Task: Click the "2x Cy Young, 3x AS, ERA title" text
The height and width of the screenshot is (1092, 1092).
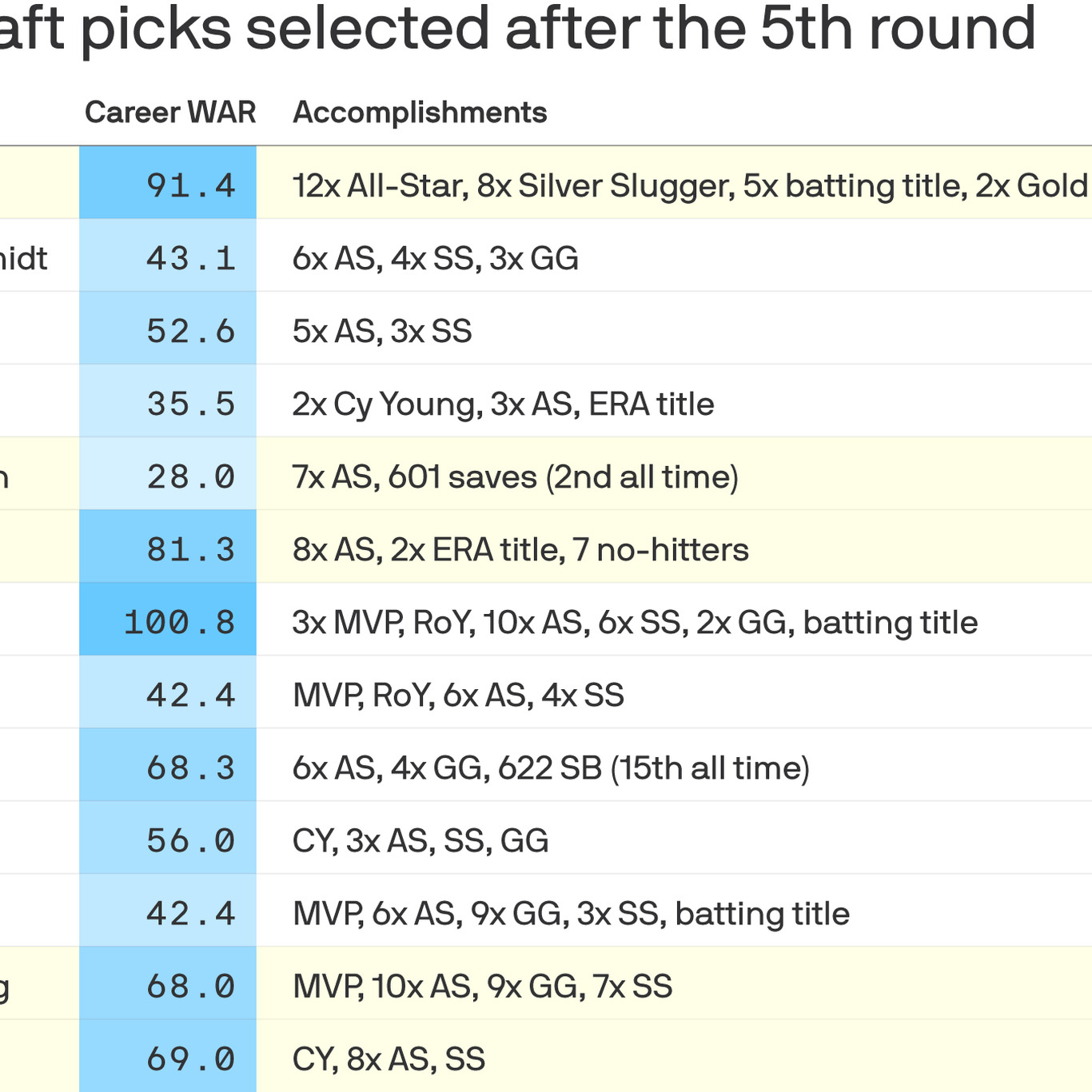Action: pos(503,404)
